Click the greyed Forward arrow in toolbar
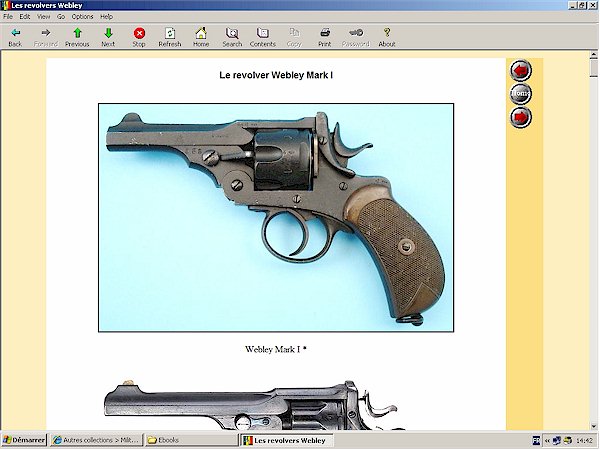The height and width of the screenshot is (450, 600). 46,37
